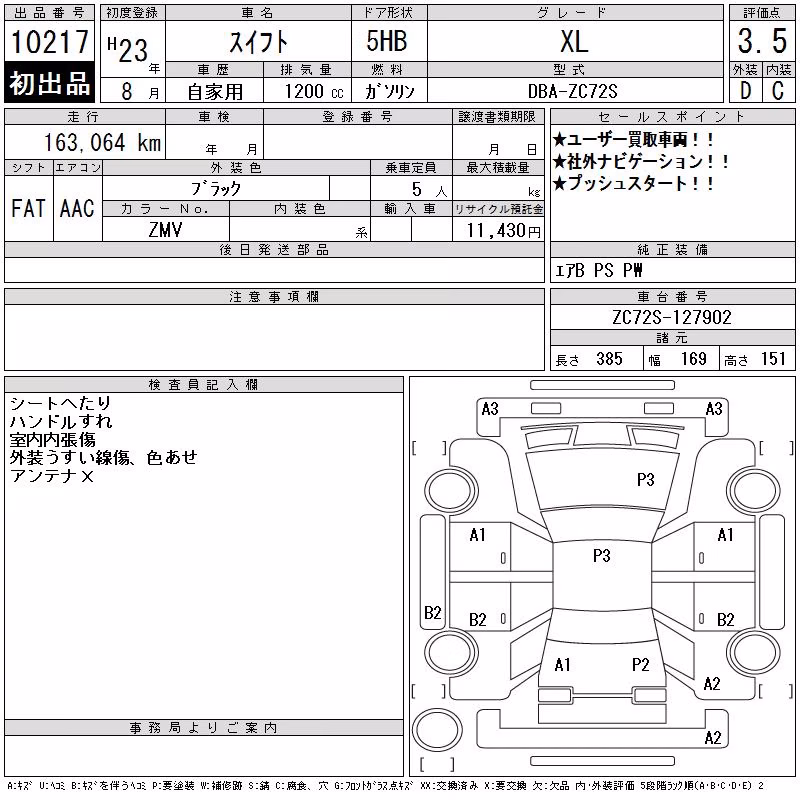The height and width of the screenshot is (800, 800).
Task: Select the A2 mark on rear bumper
Action: 713,738
